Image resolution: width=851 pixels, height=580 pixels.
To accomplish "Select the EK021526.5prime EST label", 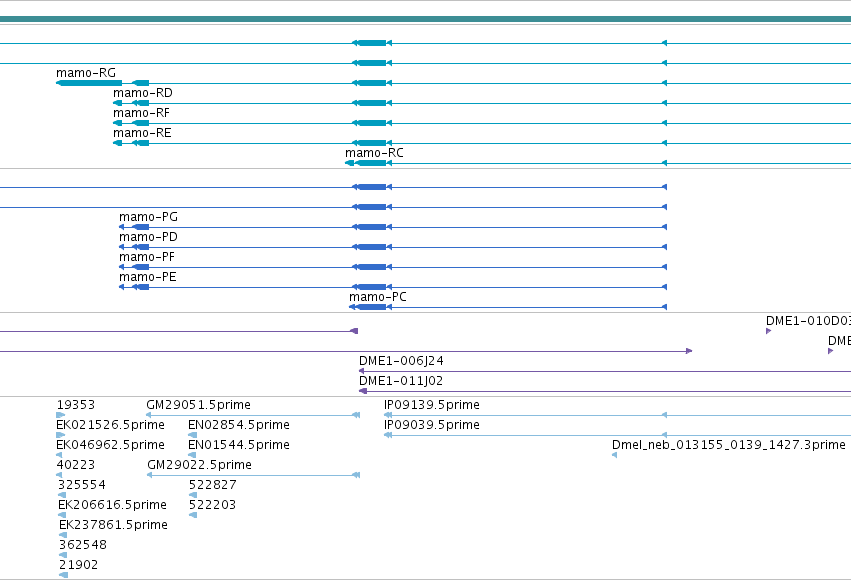I will (x=110, y=425).
